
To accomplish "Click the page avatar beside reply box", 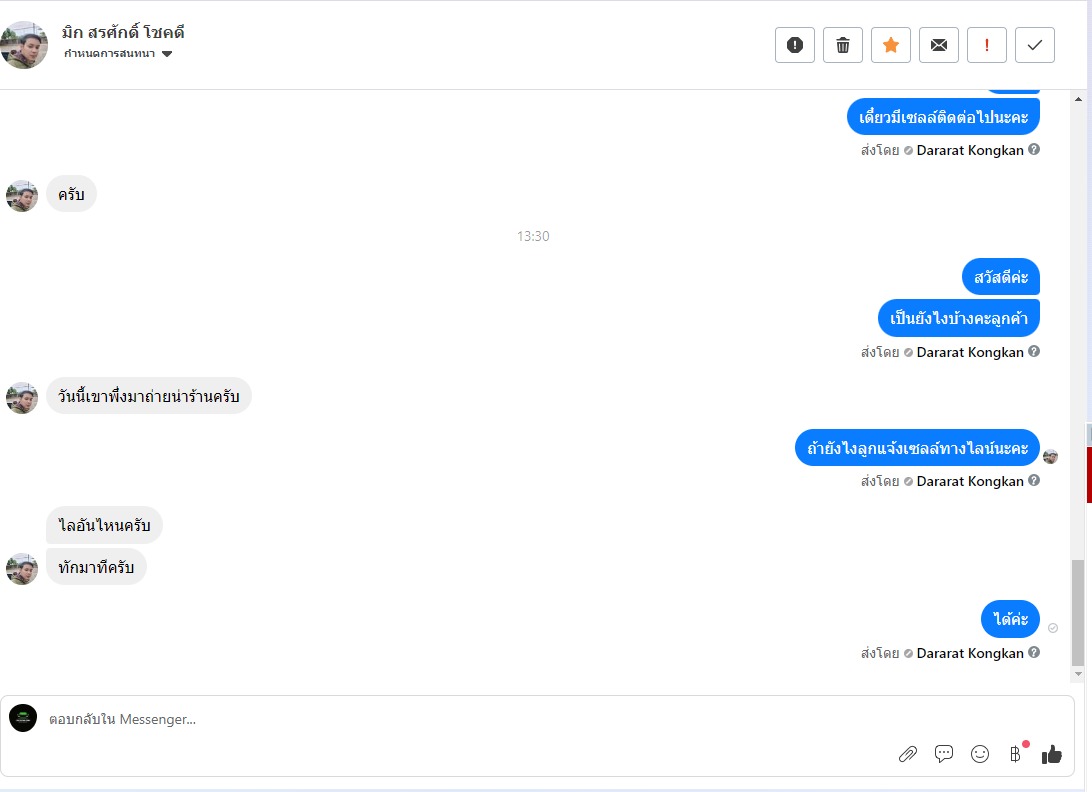I will tap(23, 718).
